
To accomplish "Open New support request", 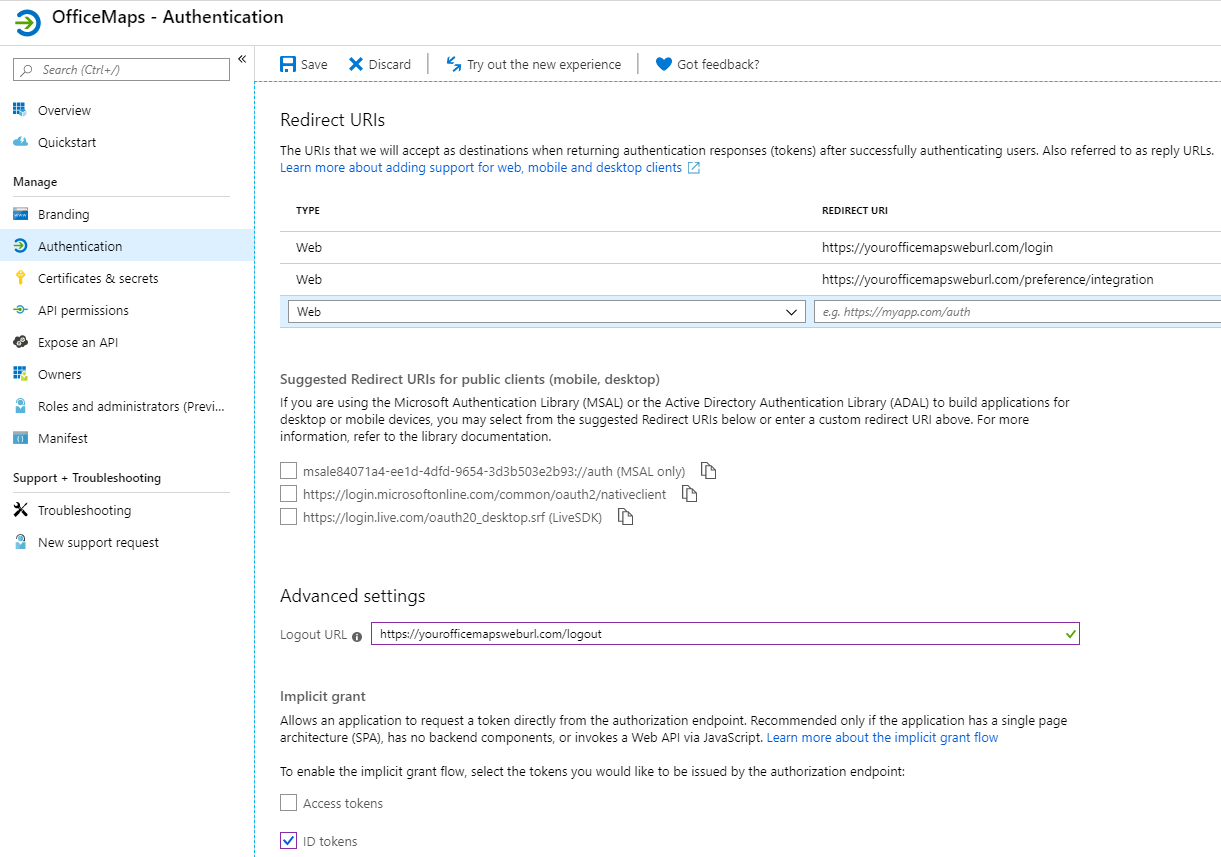I will (x=98, y=542).
